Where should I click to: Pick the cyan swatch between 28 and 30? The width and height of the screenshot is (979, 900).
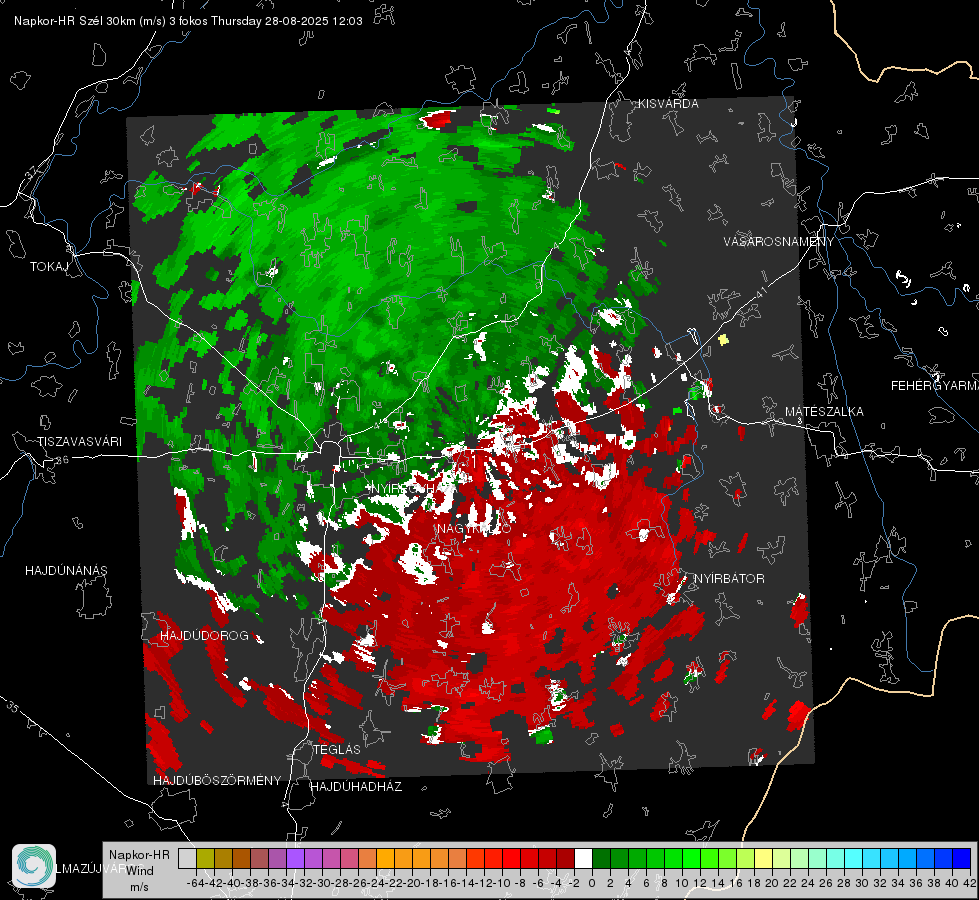854,859
